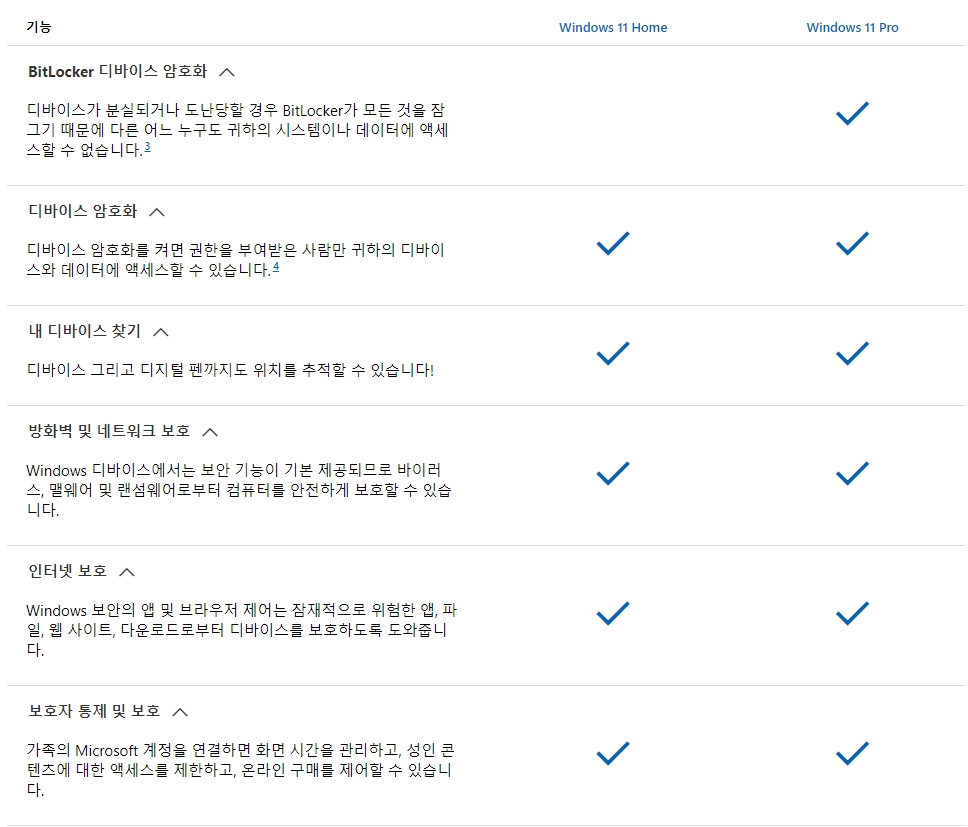Image resolution: width=968 pixels, height=827 pixels.
Task: Open the Windows 11 Pro column link
Action: coord(853,27)
